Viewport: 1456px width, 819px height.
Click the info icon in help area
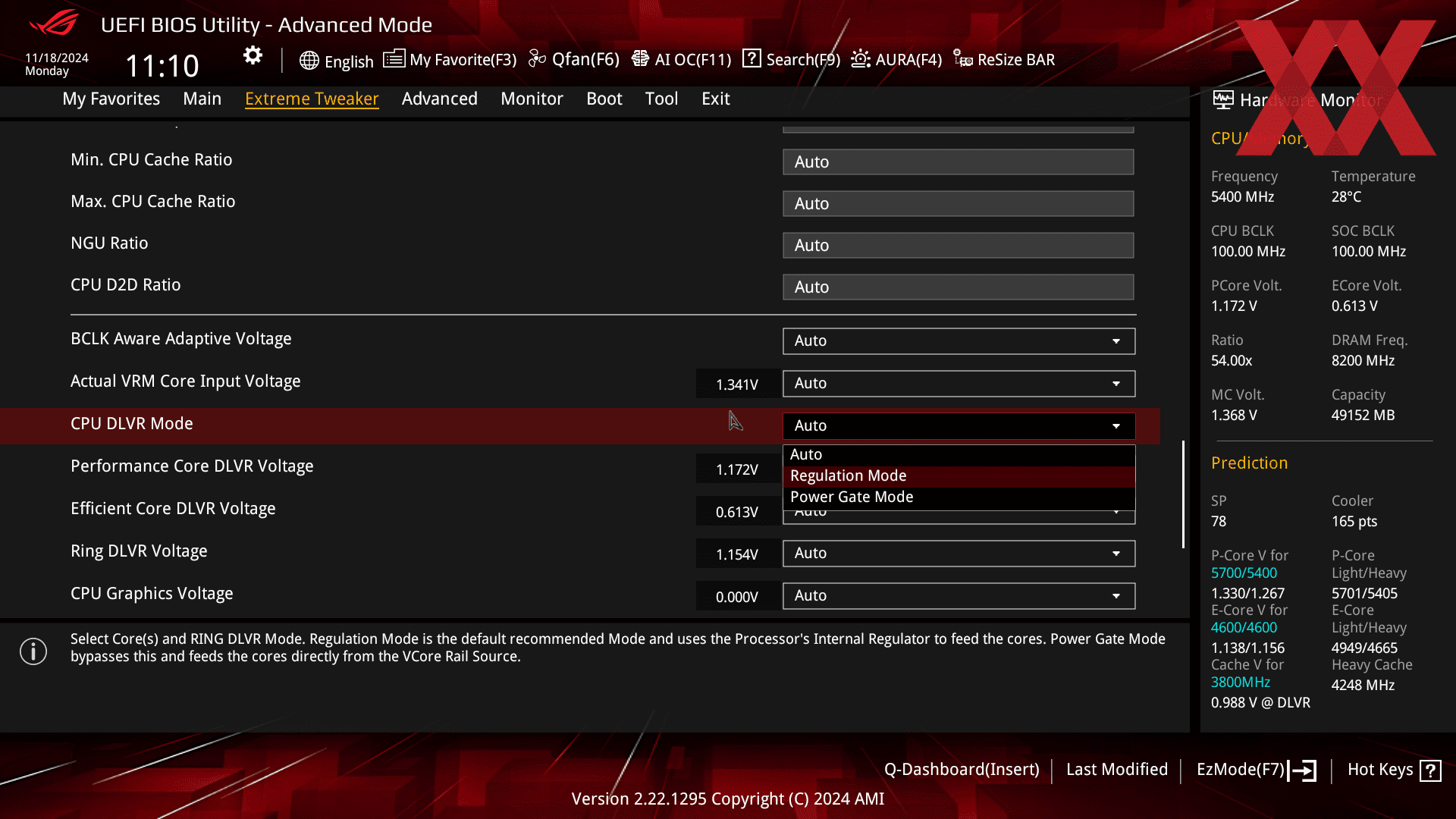tap(33, 651)
